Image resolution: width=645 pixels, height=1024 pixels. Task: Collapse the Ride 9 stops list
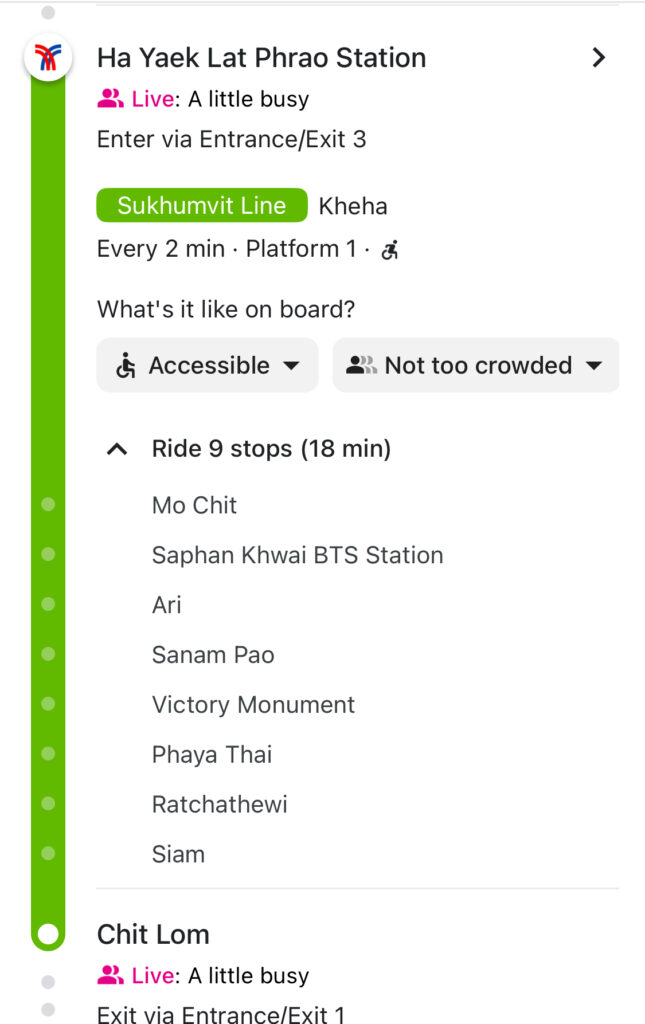point(117,449)
